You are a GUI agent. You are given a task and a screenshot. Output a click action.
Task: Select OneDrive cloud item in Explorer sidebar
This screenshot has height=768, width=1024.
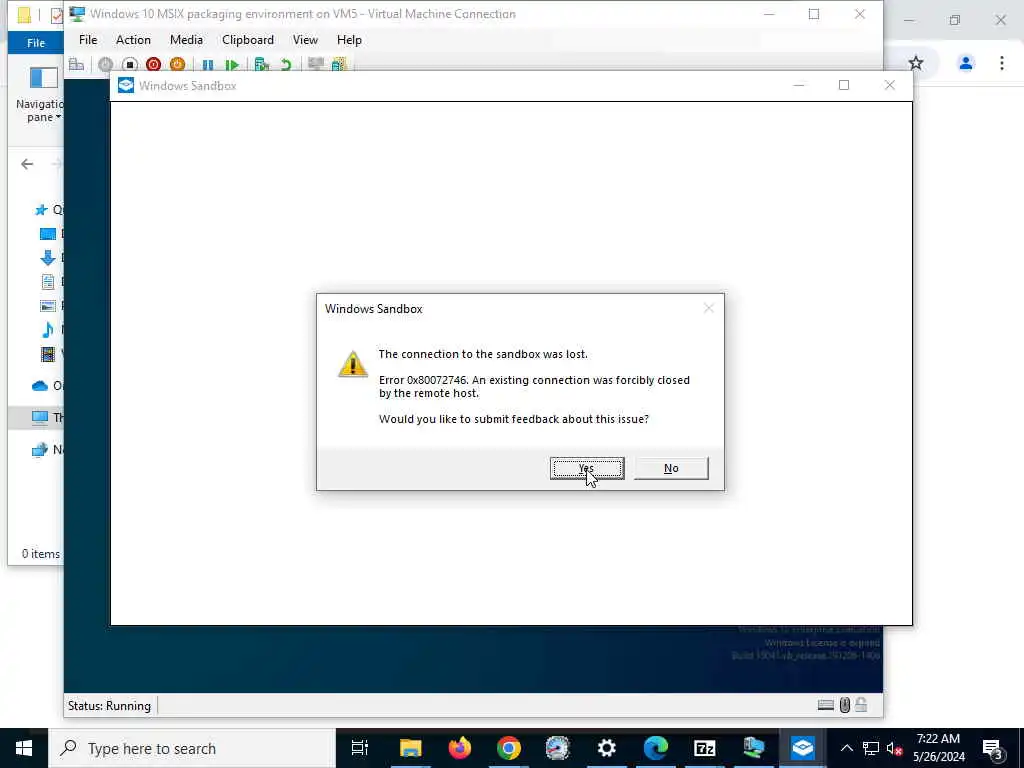pos(40,385)
